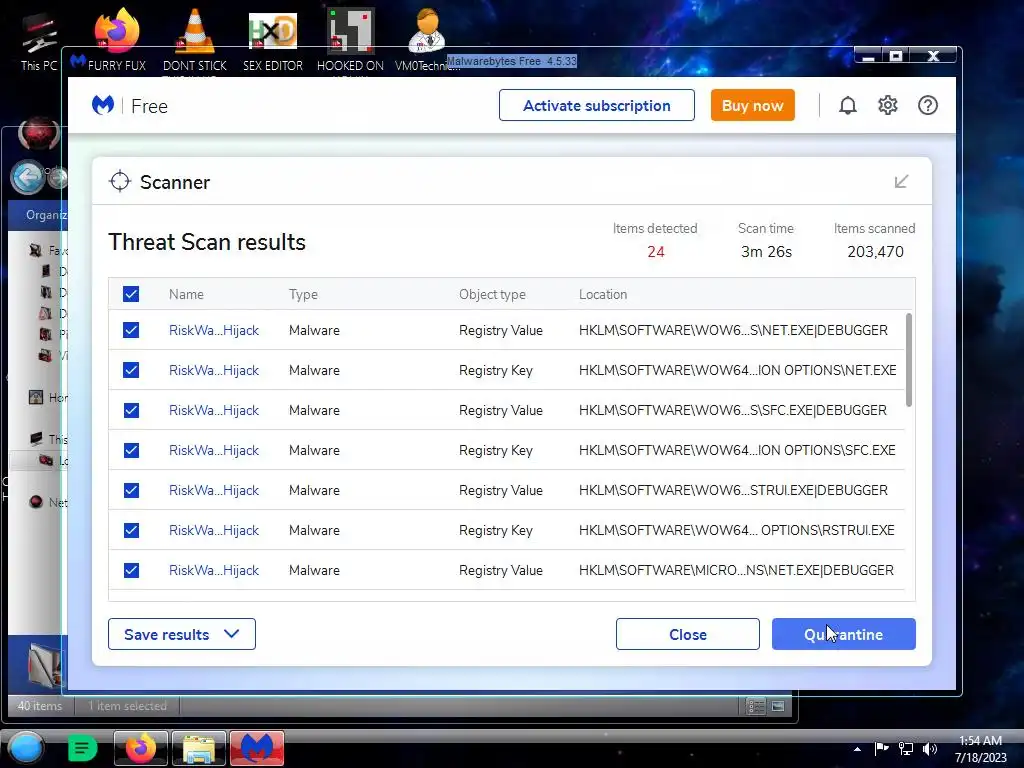Screen dimensions: 1024x768
Task: Click location HKLM\SOFTWARE\WOW64...ION OPTIONS\SFC.EXE
Action: 737,450
